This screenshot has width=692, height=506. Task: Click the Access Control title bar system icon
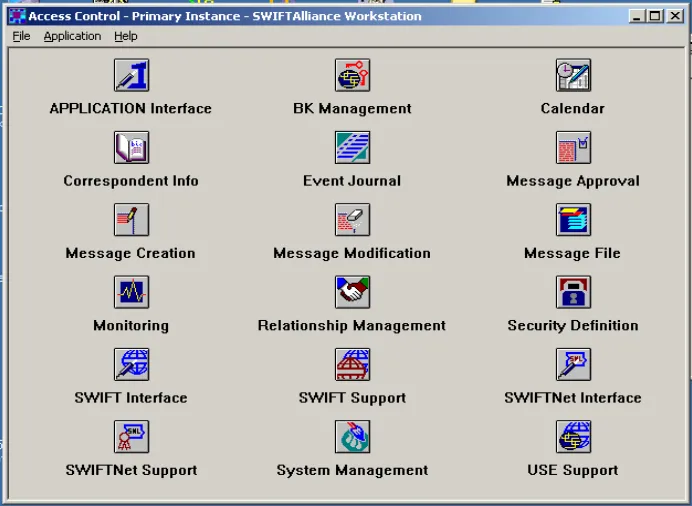tap(17, 16)
